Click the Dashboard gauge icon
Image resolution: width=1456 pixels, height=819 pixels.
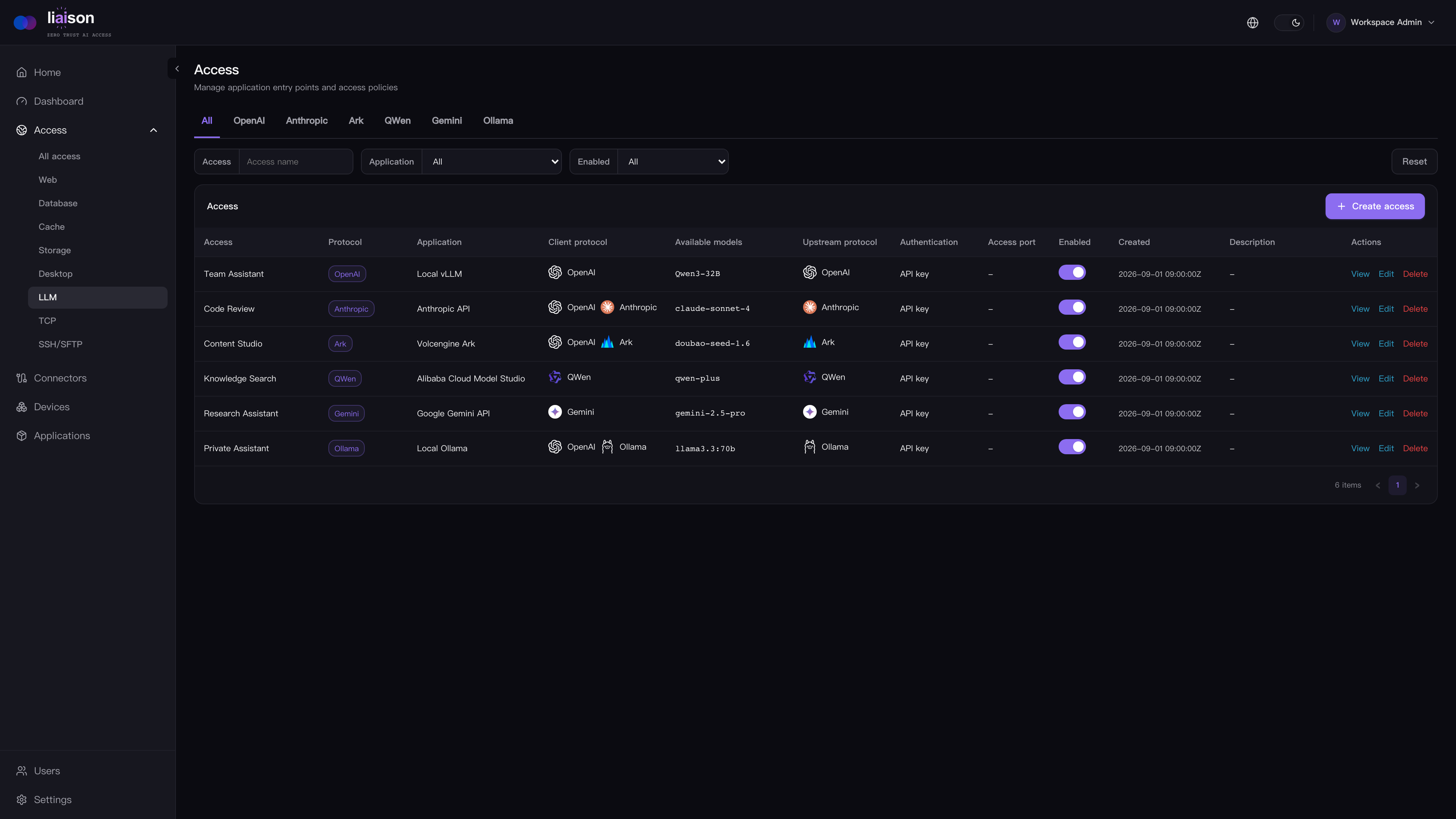(22, 101)
